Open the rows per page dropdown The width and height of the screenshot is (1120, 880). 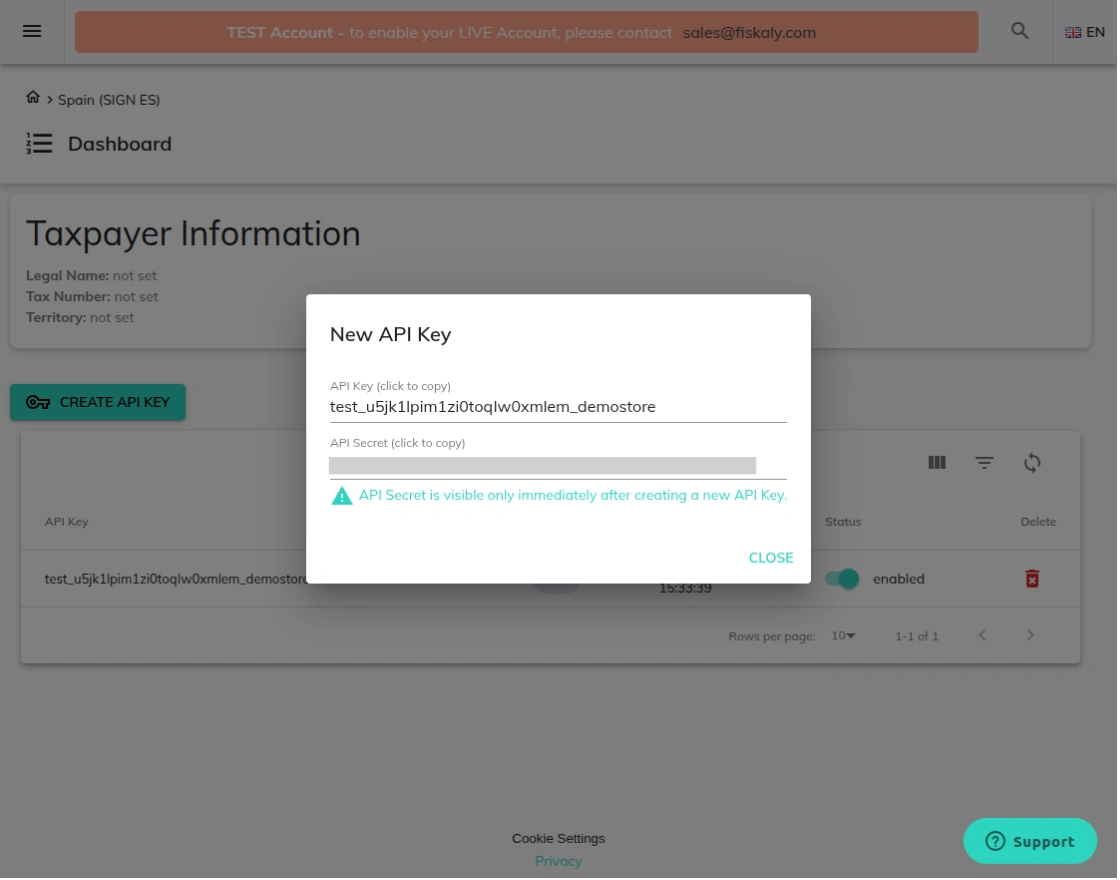tap(845, 636)
